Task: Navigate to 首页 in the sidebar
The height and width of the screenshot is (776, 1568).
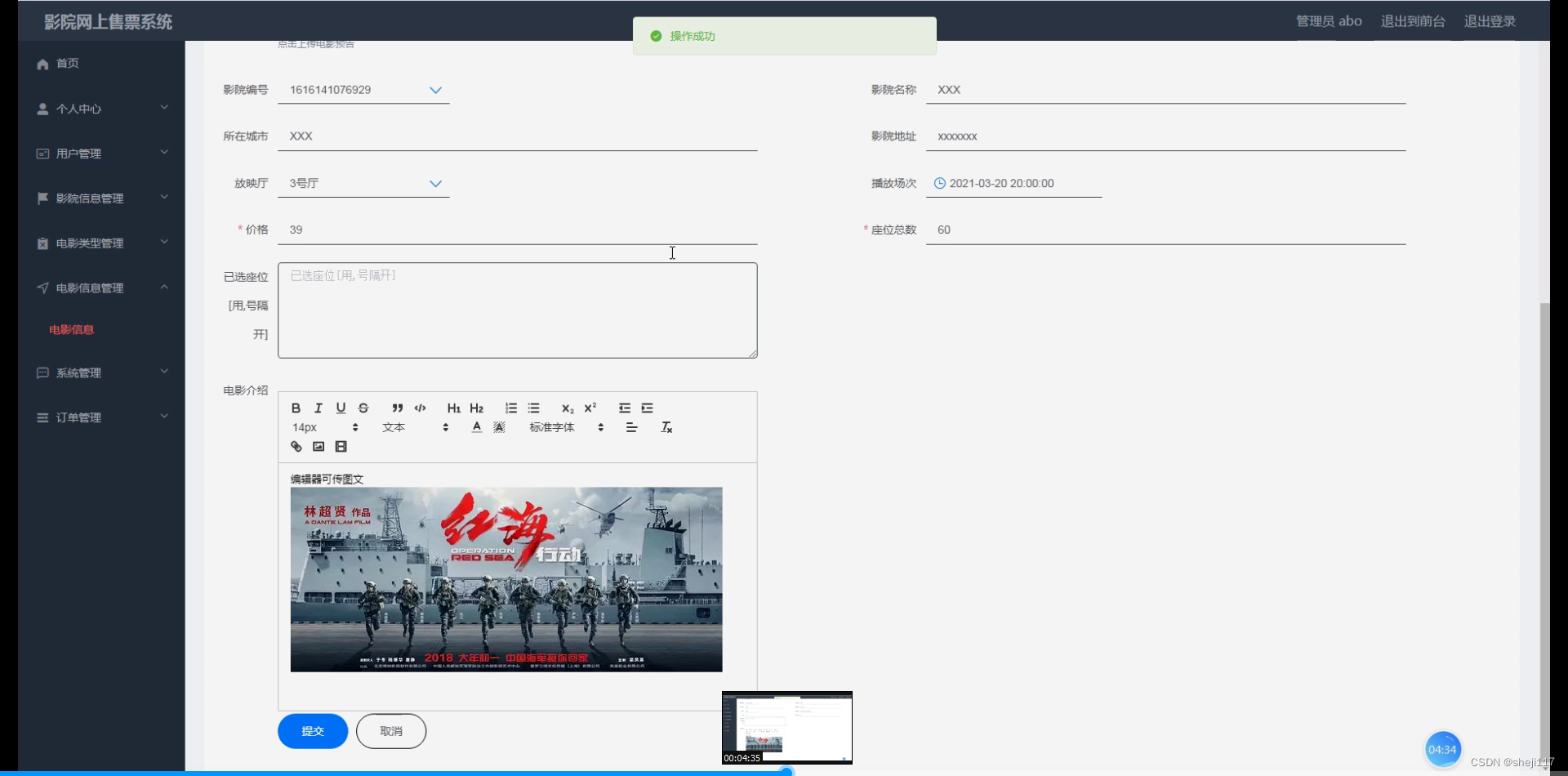Action: [x=66, y=63]
